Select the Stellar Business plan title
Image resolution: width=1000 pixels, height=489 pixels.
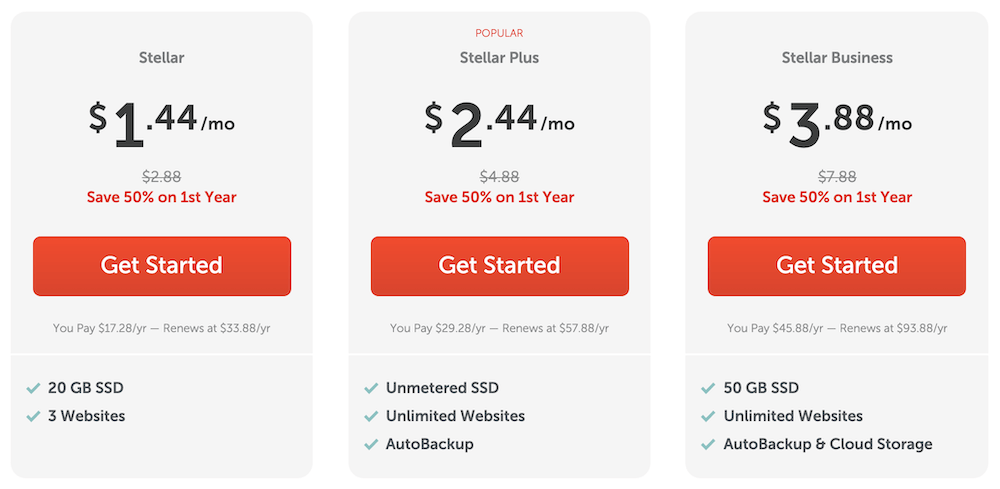pyautogui.click(x=837, y=58)
